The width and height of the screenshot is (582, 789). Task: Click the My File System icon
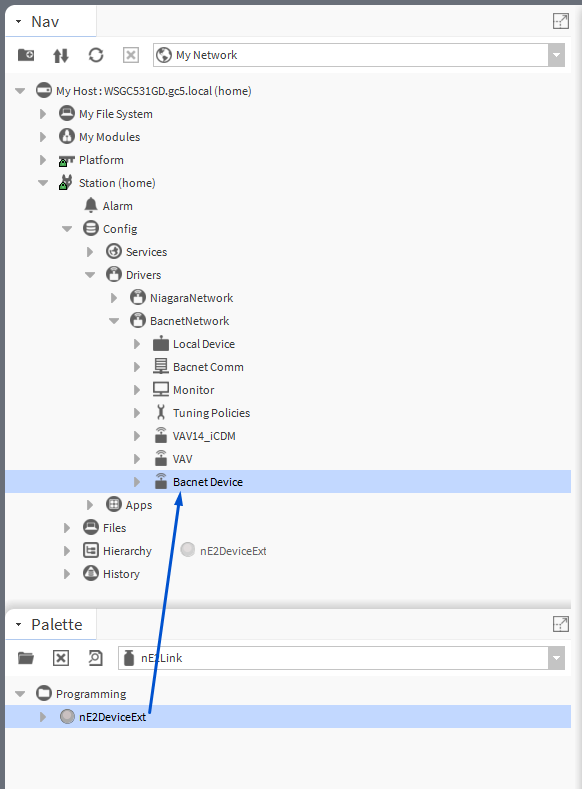(66, 113)
